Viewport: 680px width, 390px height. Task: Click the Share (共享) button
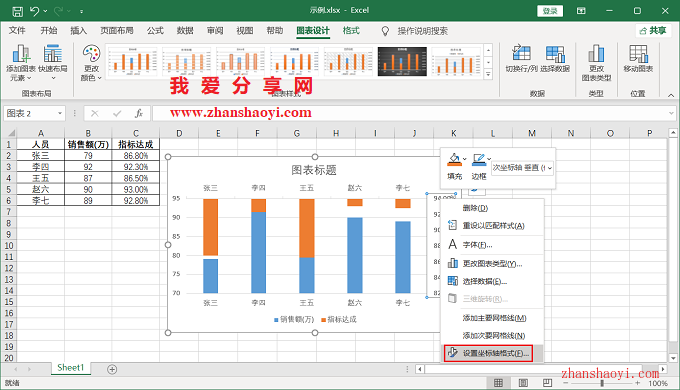pos(653,31)
